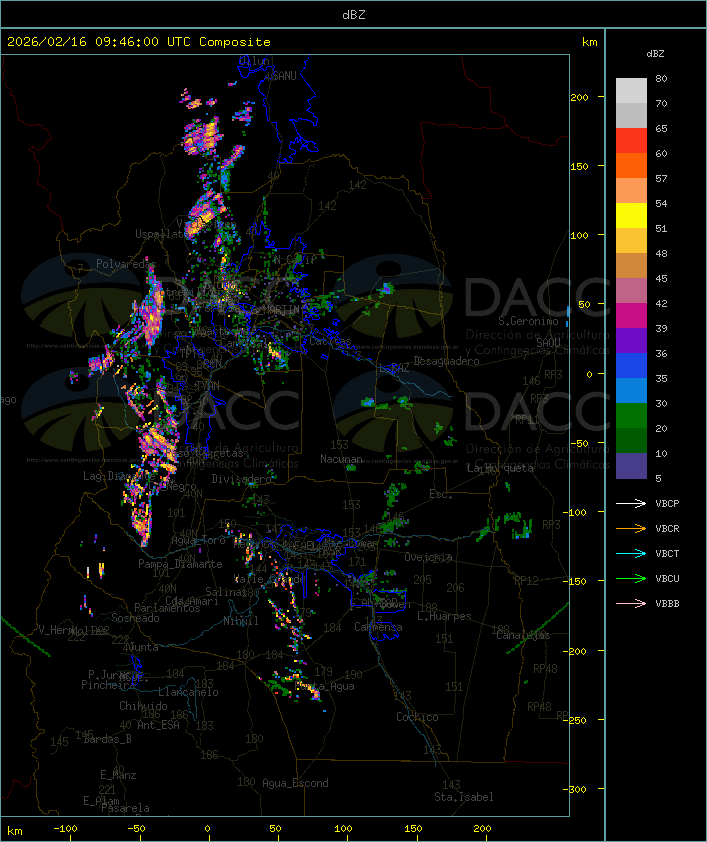Screen dimensions: 707x842
Task: Select the light blue 30-35 dBZ legend swatch
Action: coord(631,390)
